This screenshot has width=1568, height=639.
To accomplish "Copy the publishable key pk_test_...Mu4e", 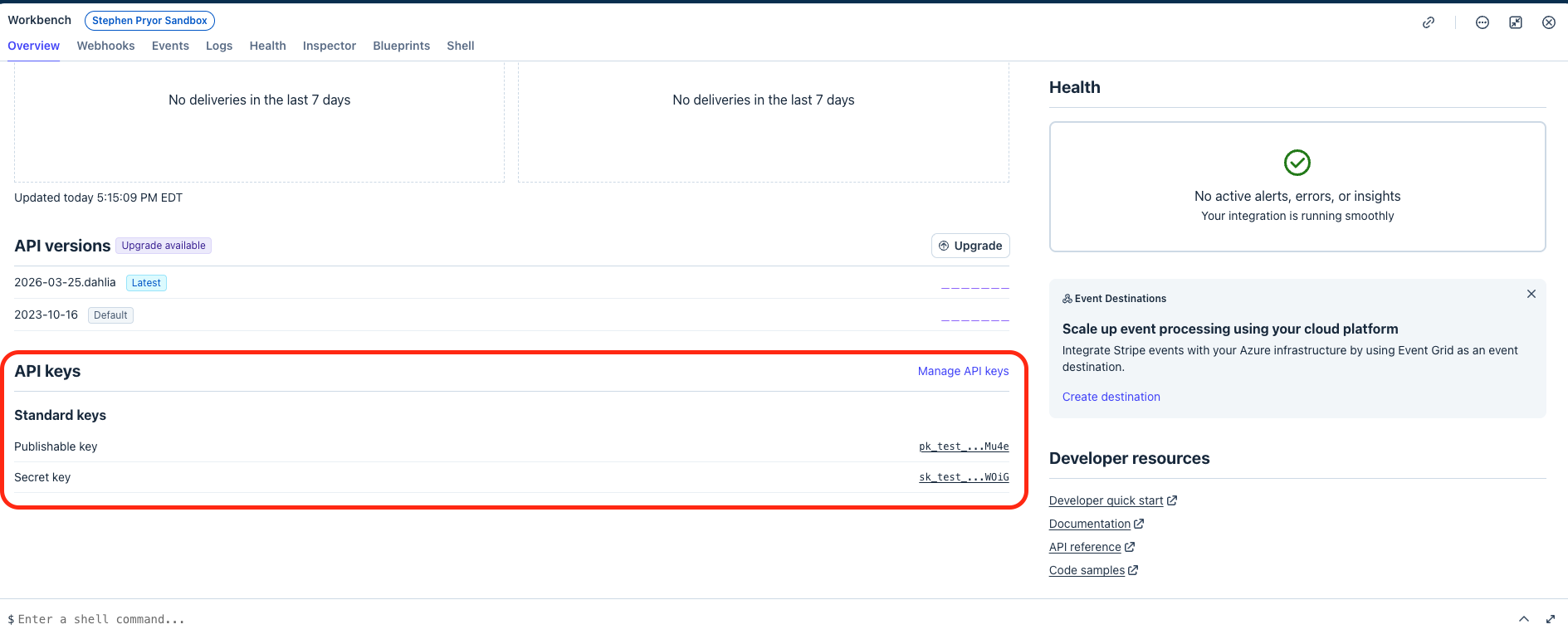I will pos(964,446).
